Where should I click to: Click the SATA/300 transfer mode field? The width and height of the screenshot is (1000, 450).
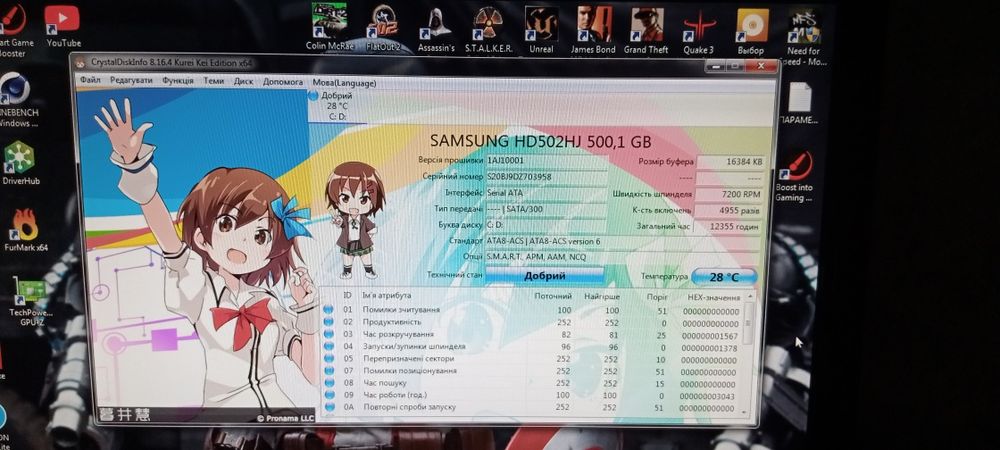pyautogui.click(x=546, y=208)
